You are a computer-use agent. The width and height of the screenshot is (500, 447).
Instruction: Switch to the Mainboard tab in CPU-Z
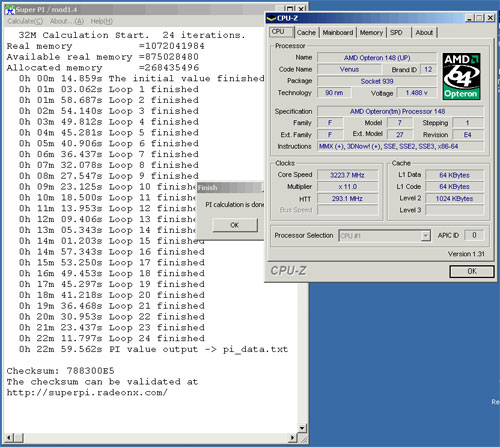click(338, 32)
